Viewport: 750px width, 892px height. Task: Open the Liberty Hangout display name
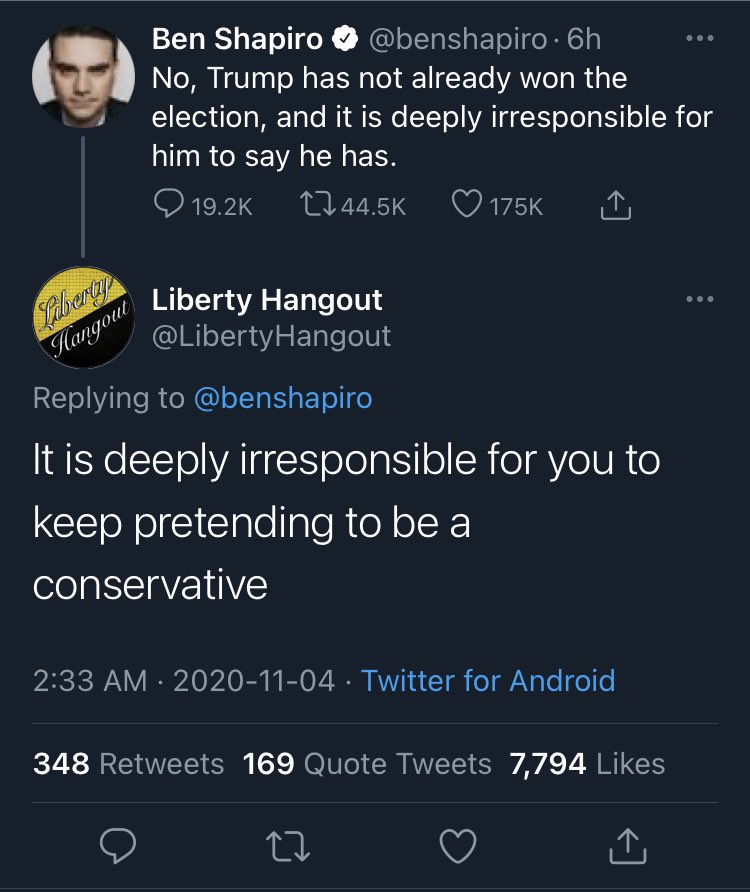click(267, 299)
